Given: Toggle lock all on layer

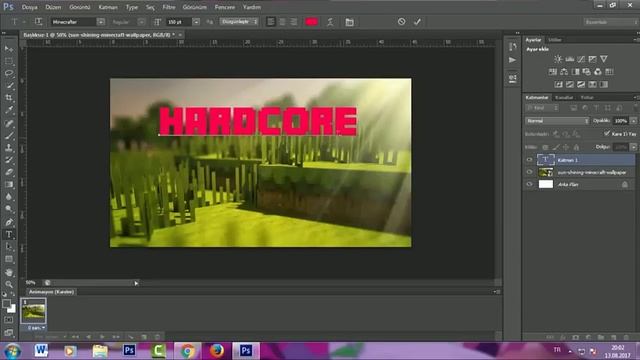Looking at the screenshot, I should point(576,147).
